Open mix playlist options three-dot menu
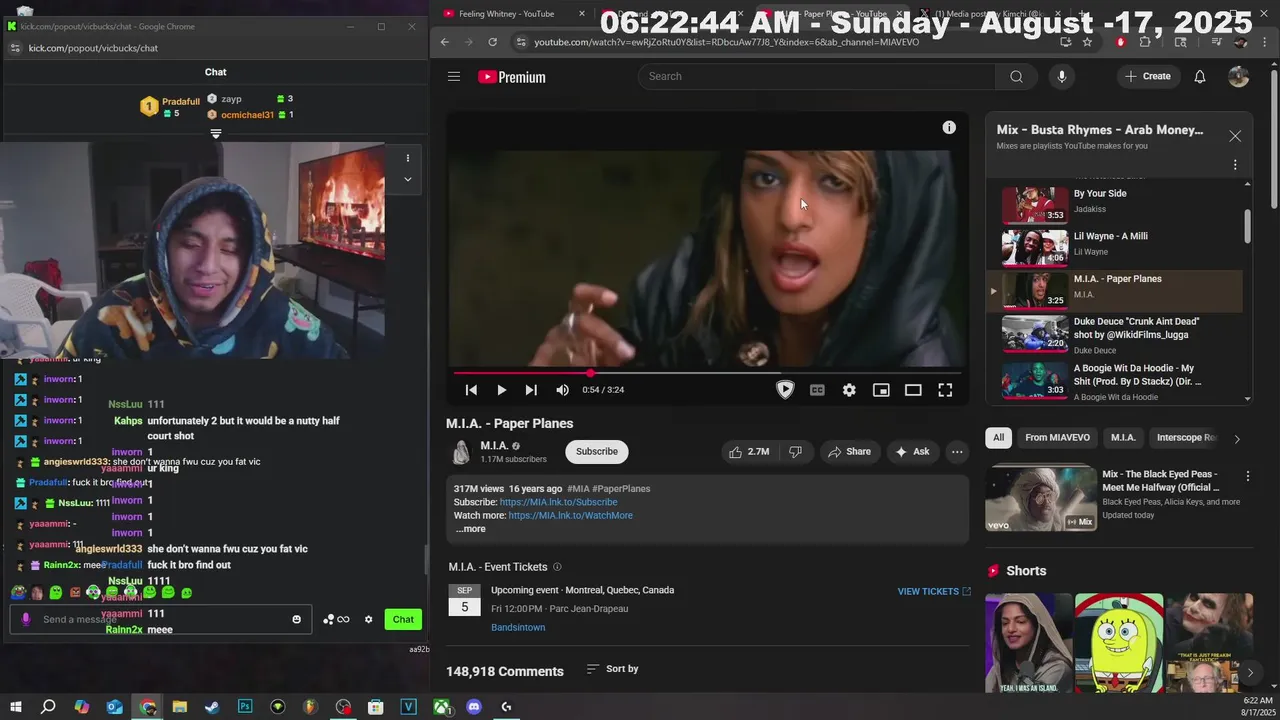This screenshot has height=720, width=1280. [1235, 165]
